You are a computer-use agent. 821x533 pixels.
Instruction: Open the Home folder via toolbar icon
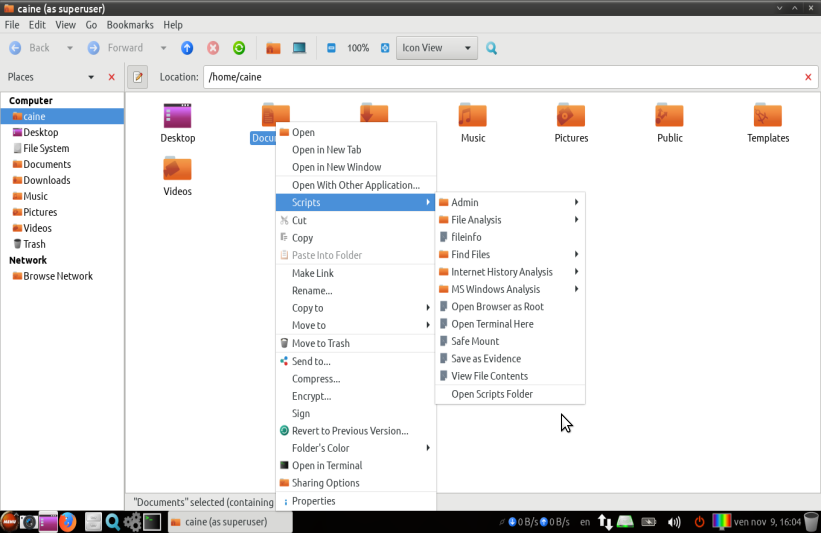pyautogui.click(x=273, y=48)
